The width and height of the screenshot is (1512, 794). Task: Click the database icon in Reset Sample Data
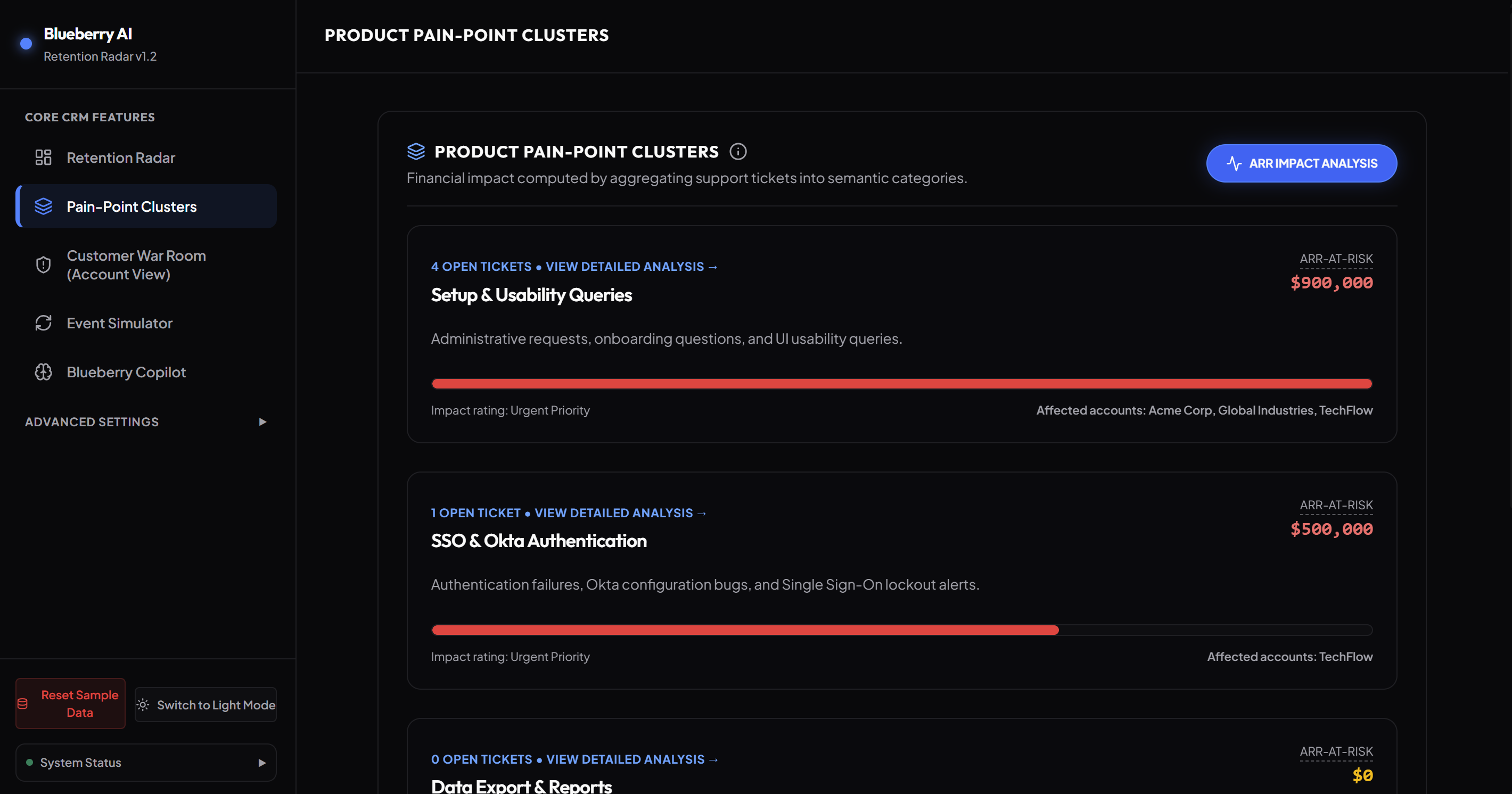coord(23,704)
